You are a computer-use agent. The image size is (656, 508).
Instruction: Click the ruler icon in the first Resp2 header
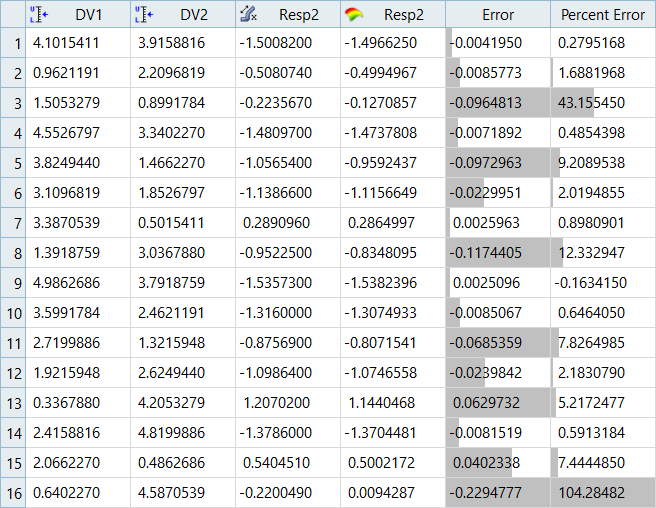[x=249, y=15]
